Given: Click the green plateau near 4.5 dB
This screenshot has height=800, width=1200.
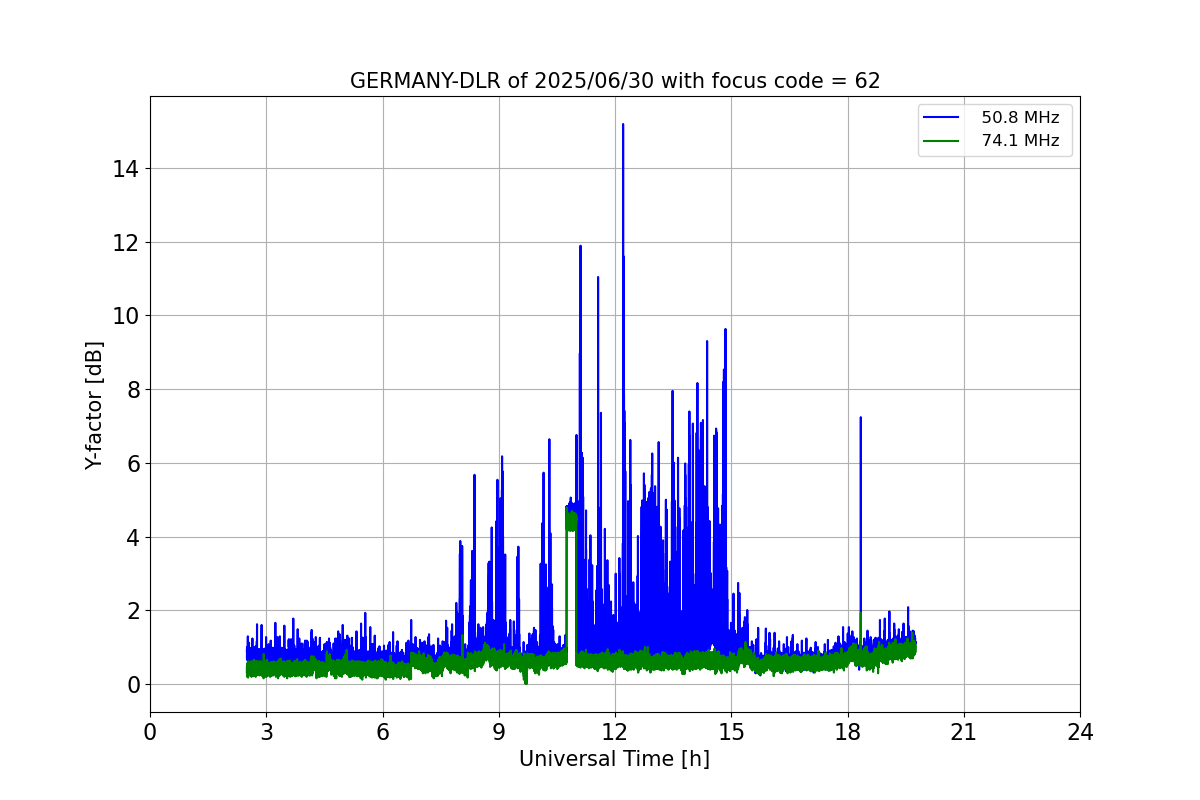Looking at the screenshot, I should tap(571, 519).
